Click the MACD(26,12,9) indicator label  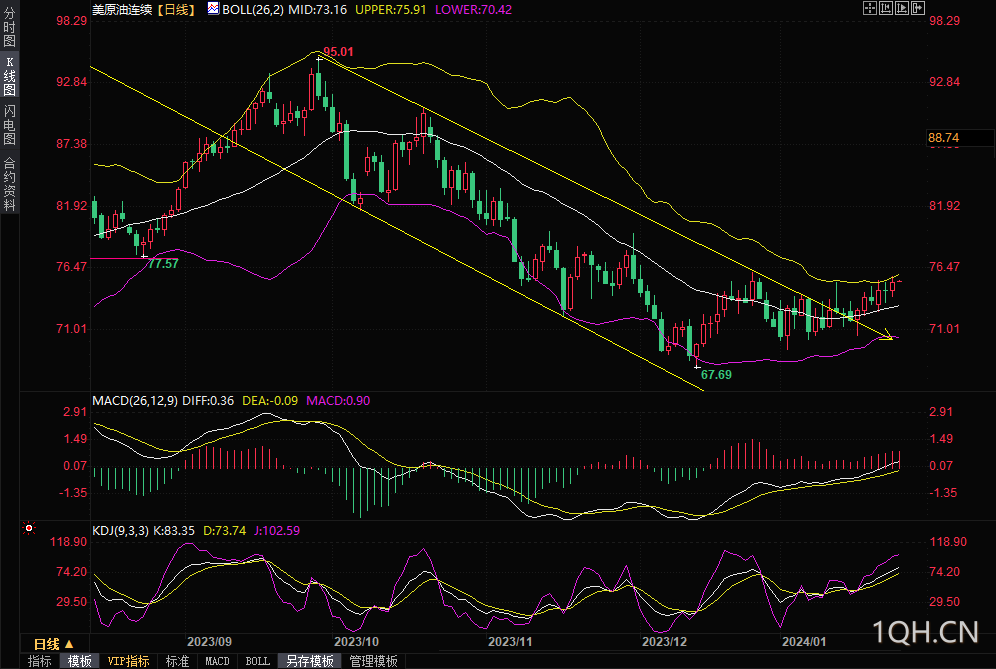coord(135,401)
